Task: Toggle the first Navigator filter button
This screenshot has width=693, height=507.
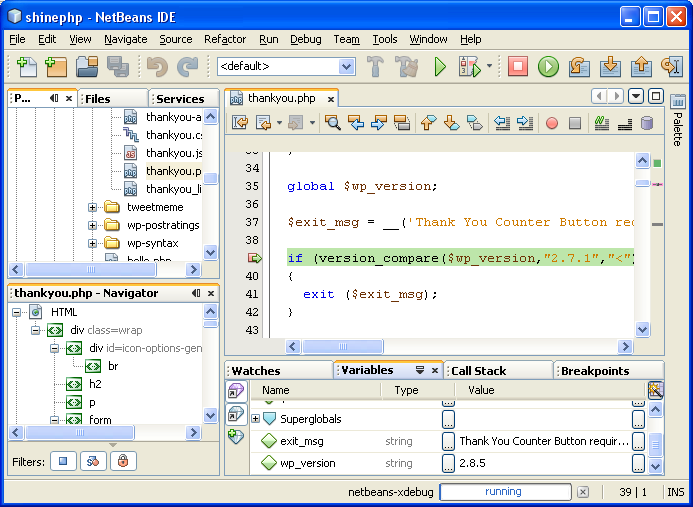Action: (x=64, y=461)
